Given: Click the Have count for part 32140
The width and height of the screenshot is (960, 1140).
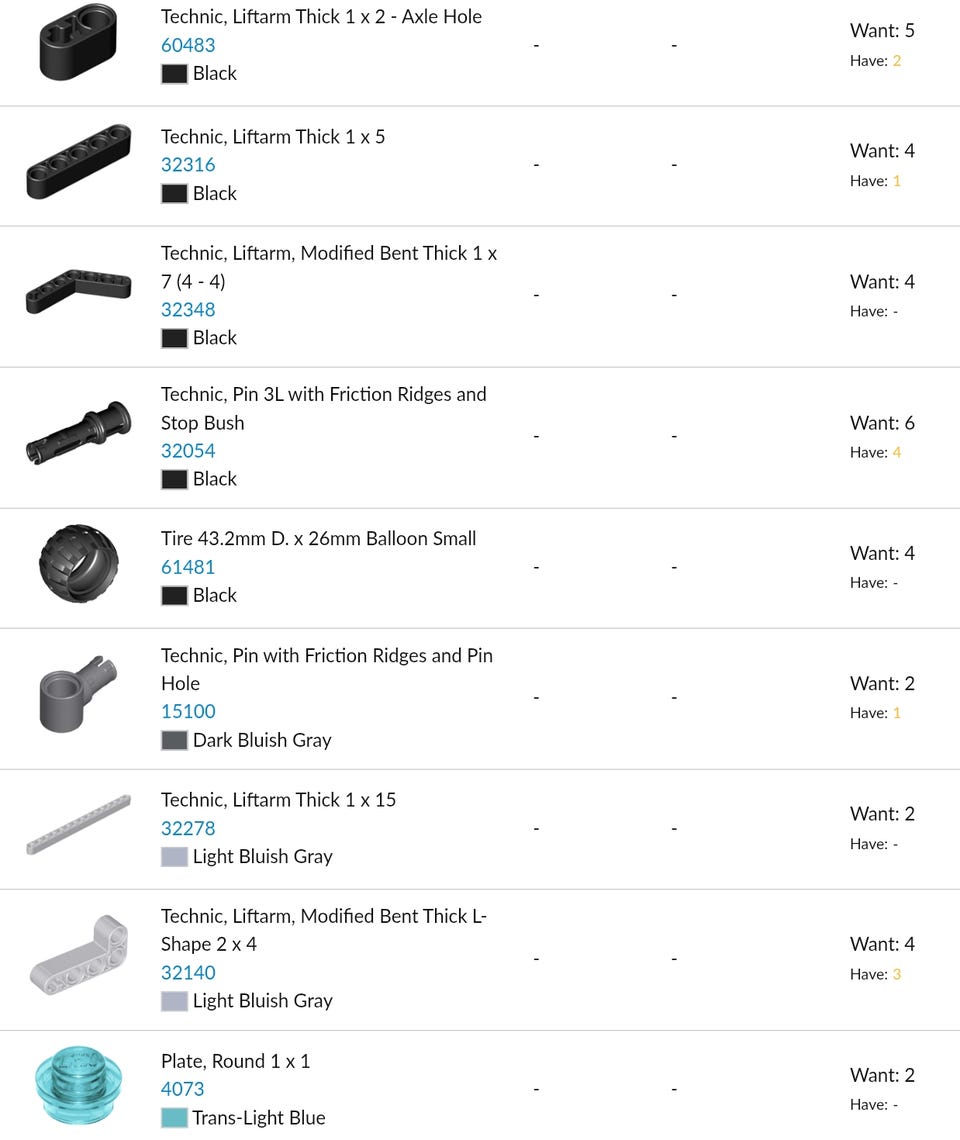Looking at the screenshot, I should (x=896, y=974).
